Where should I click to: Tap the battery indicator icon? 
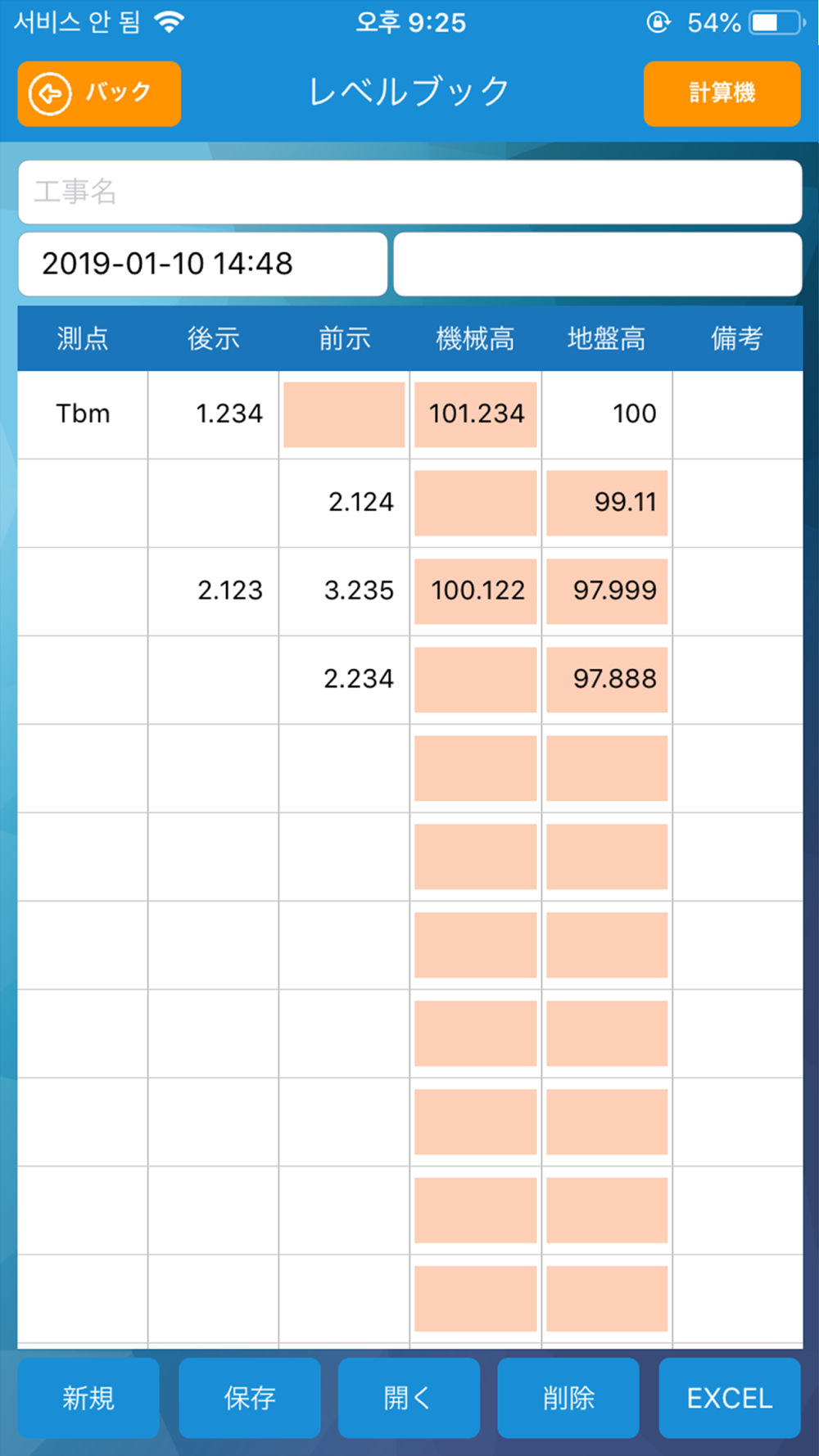(776, 22)
